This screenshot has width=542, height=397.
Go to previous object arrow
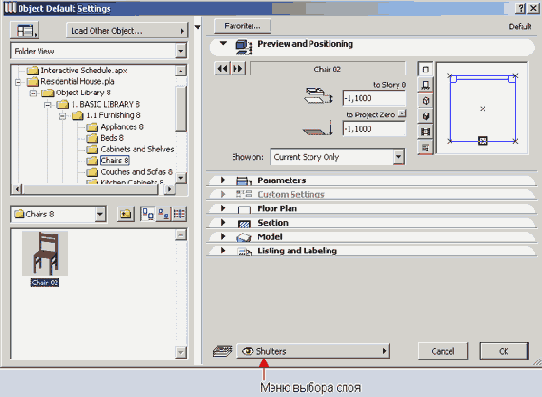coord(222,68)
